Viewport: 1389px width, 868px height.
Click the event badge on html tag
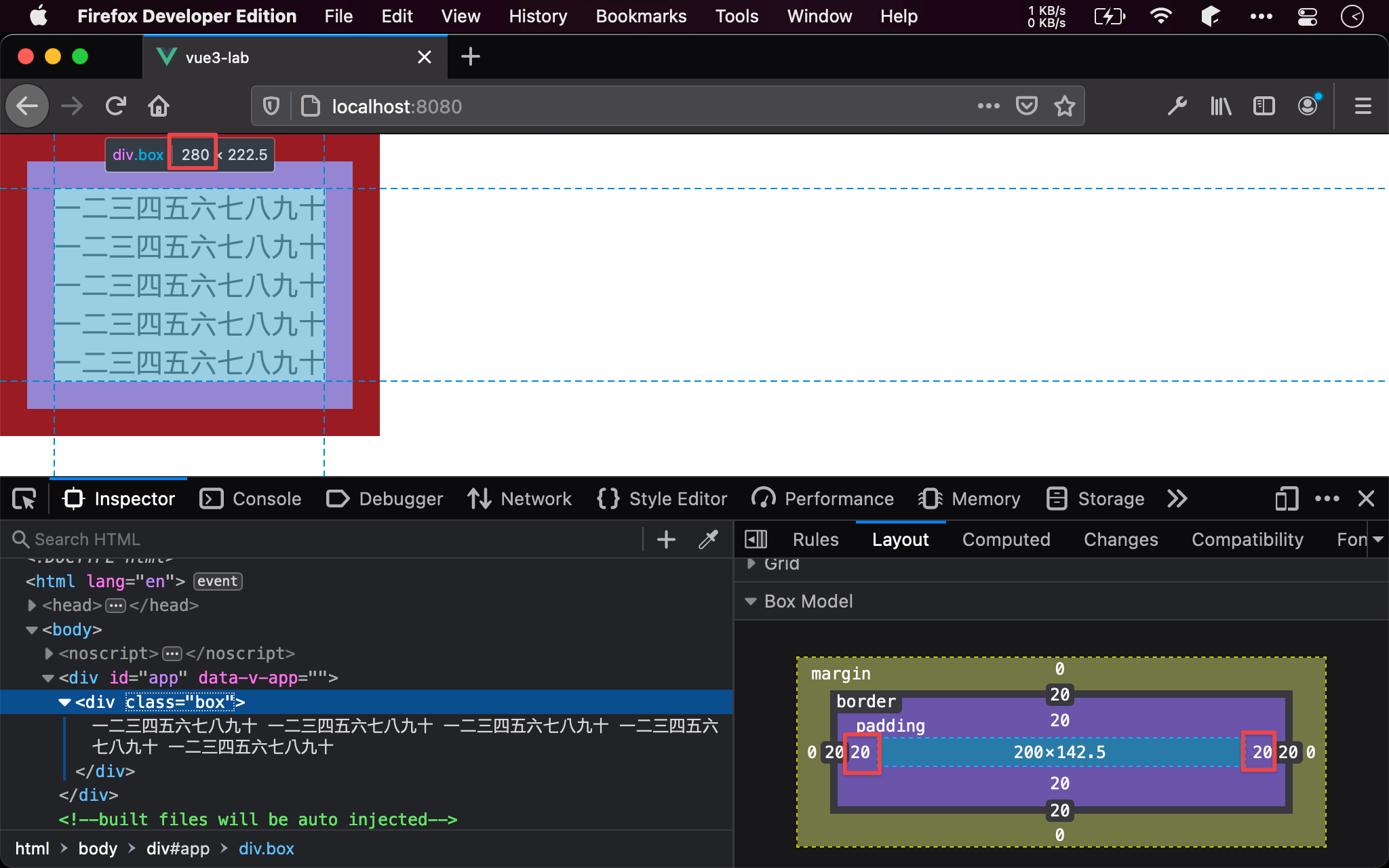pyautogui.click(x=218, y=581)
